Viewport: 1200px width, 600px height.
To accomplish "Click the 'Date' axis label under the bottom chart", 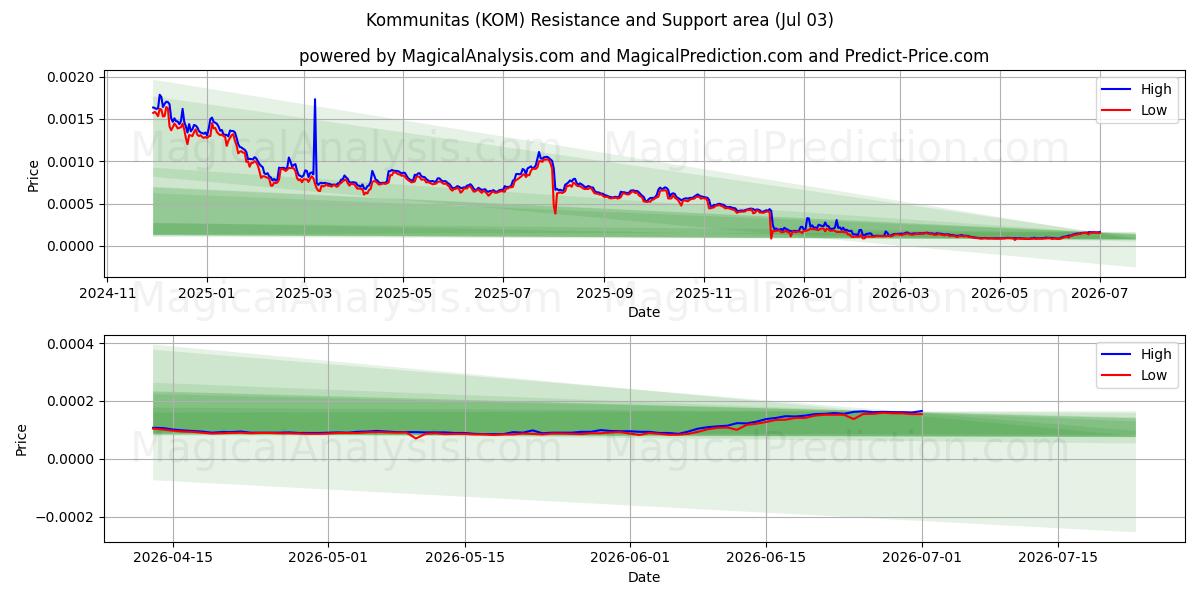I will (x=644, y=577).
